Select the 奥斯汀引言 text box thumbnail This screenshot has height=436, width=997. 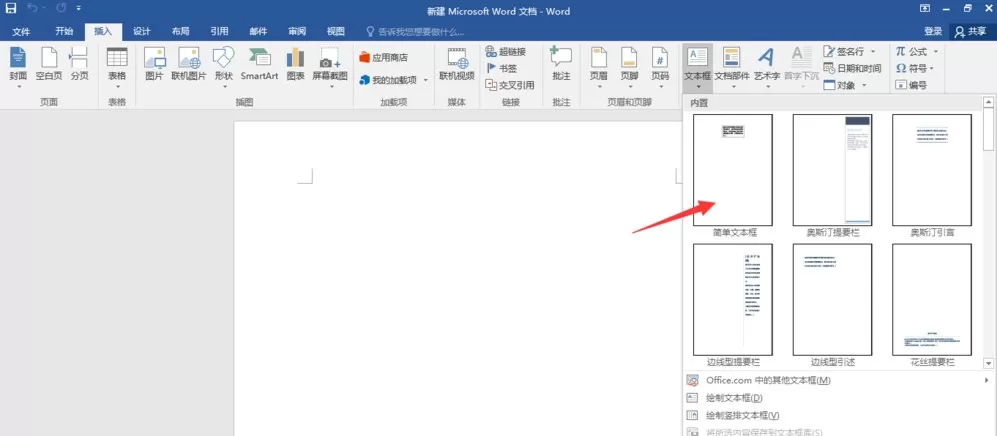932,170
